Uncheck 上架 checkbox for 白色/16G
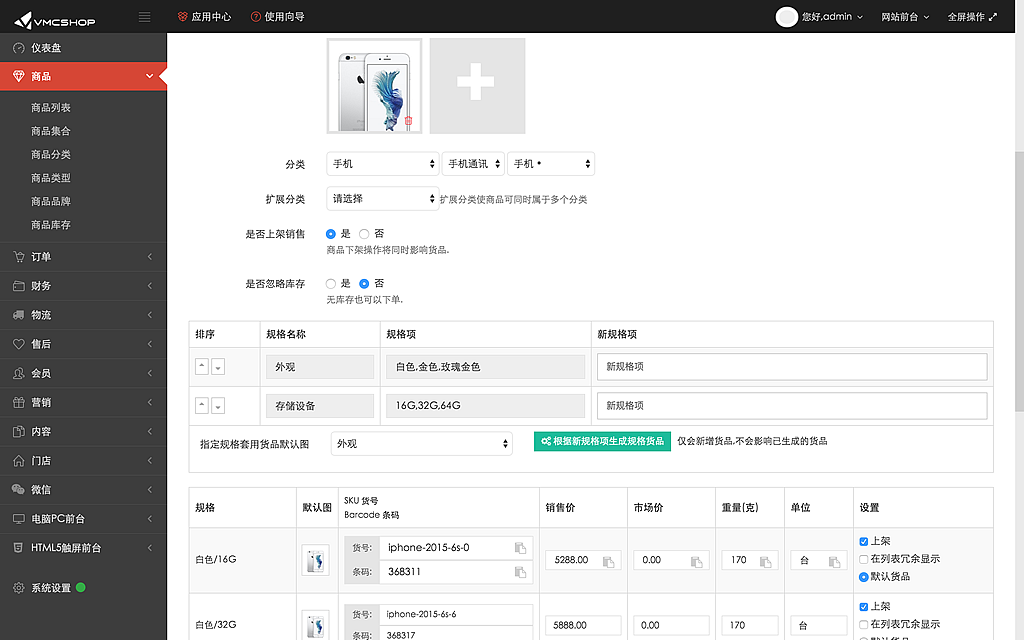The height and width of the screenshot is (640, 1024). tap(864, 541)
